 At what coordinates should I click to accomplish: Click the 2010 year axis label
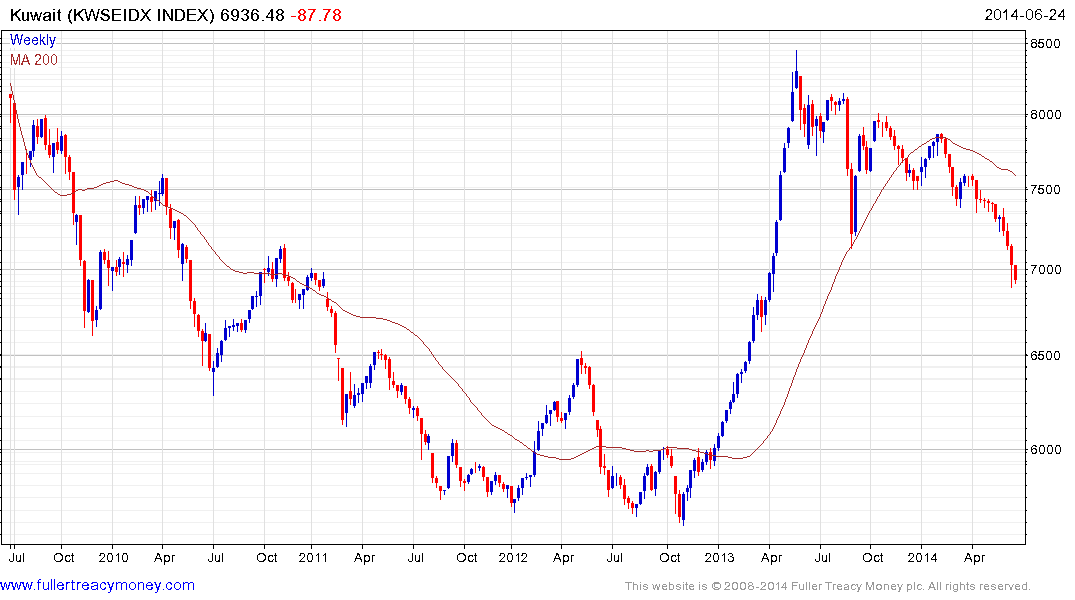[113, 557]
